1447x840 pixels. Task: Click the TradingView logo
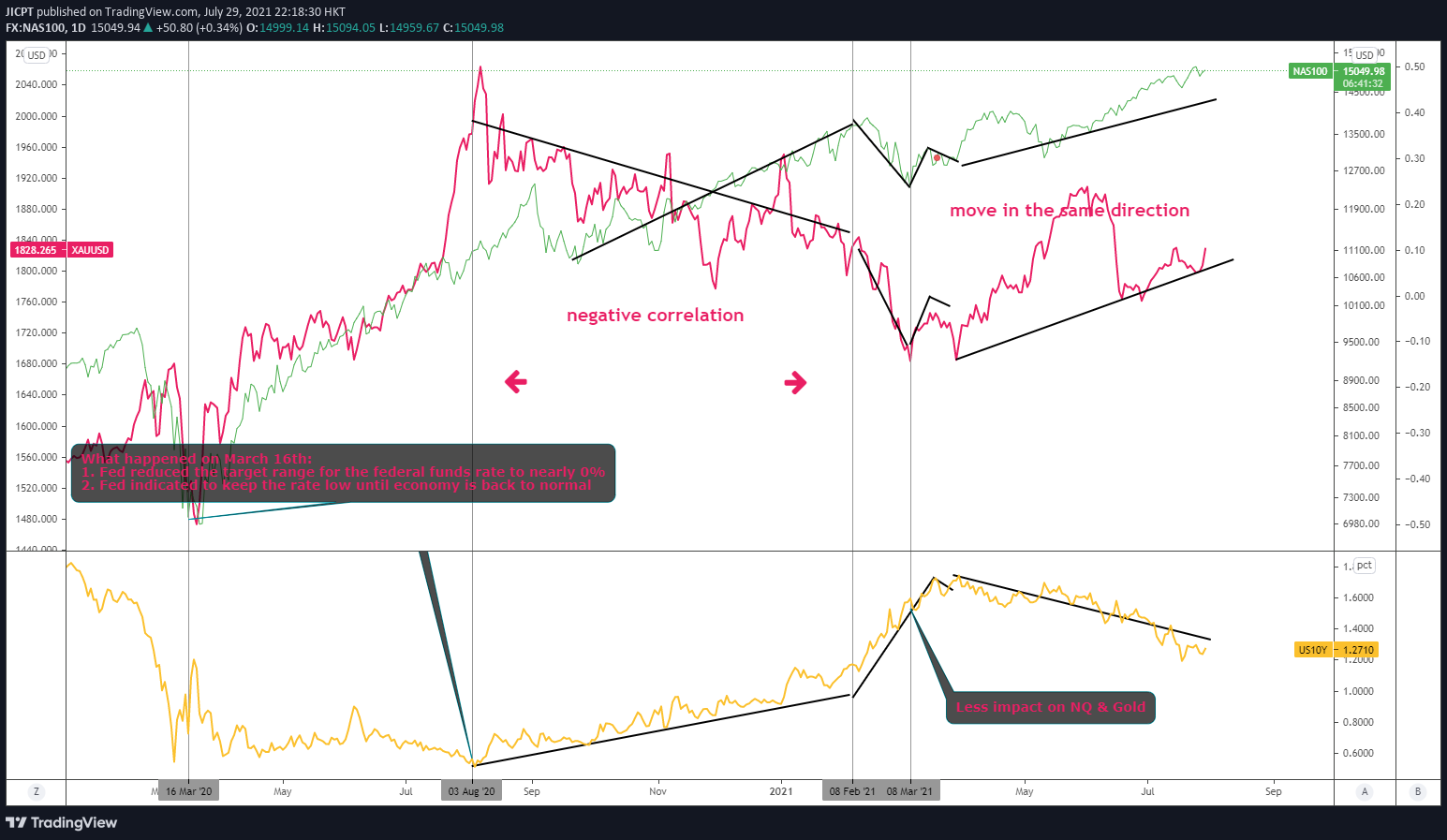pos(62,822)
